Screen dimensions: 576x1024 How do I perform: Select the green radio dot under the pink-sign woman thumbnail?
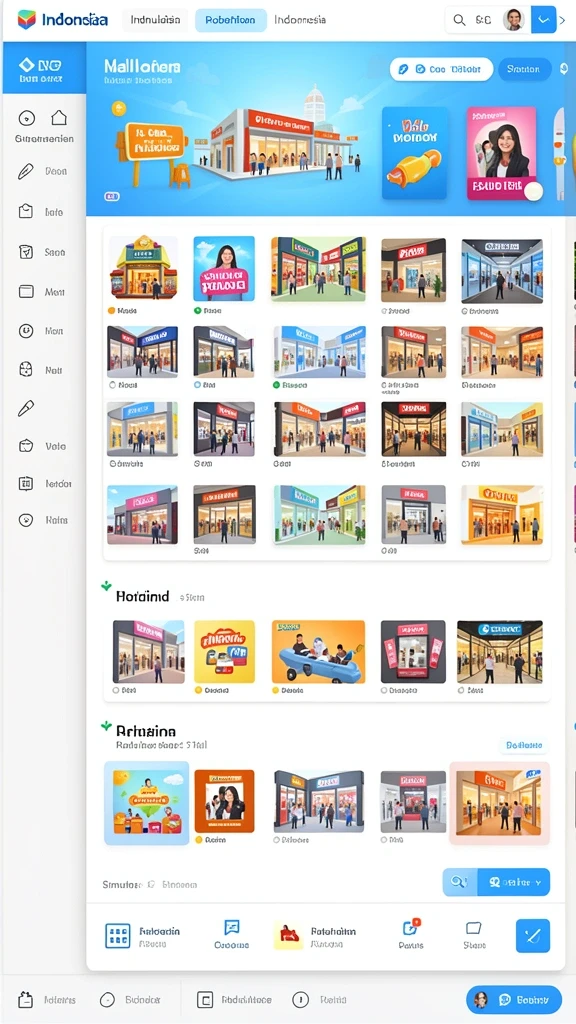[198, 311]
